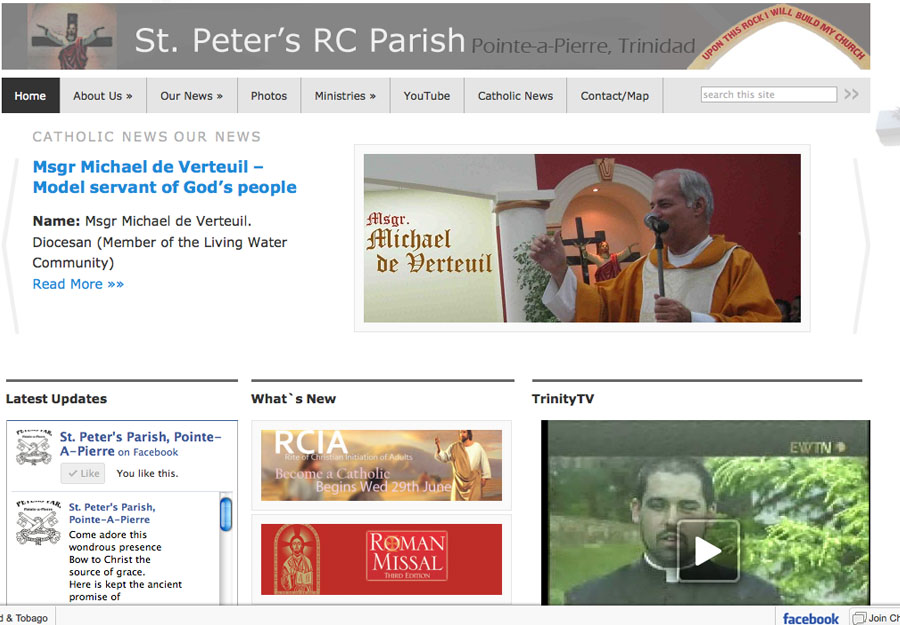
Task: Open the Contact/Map menu item
Action: pyautogui.click(x=615, y=96)
